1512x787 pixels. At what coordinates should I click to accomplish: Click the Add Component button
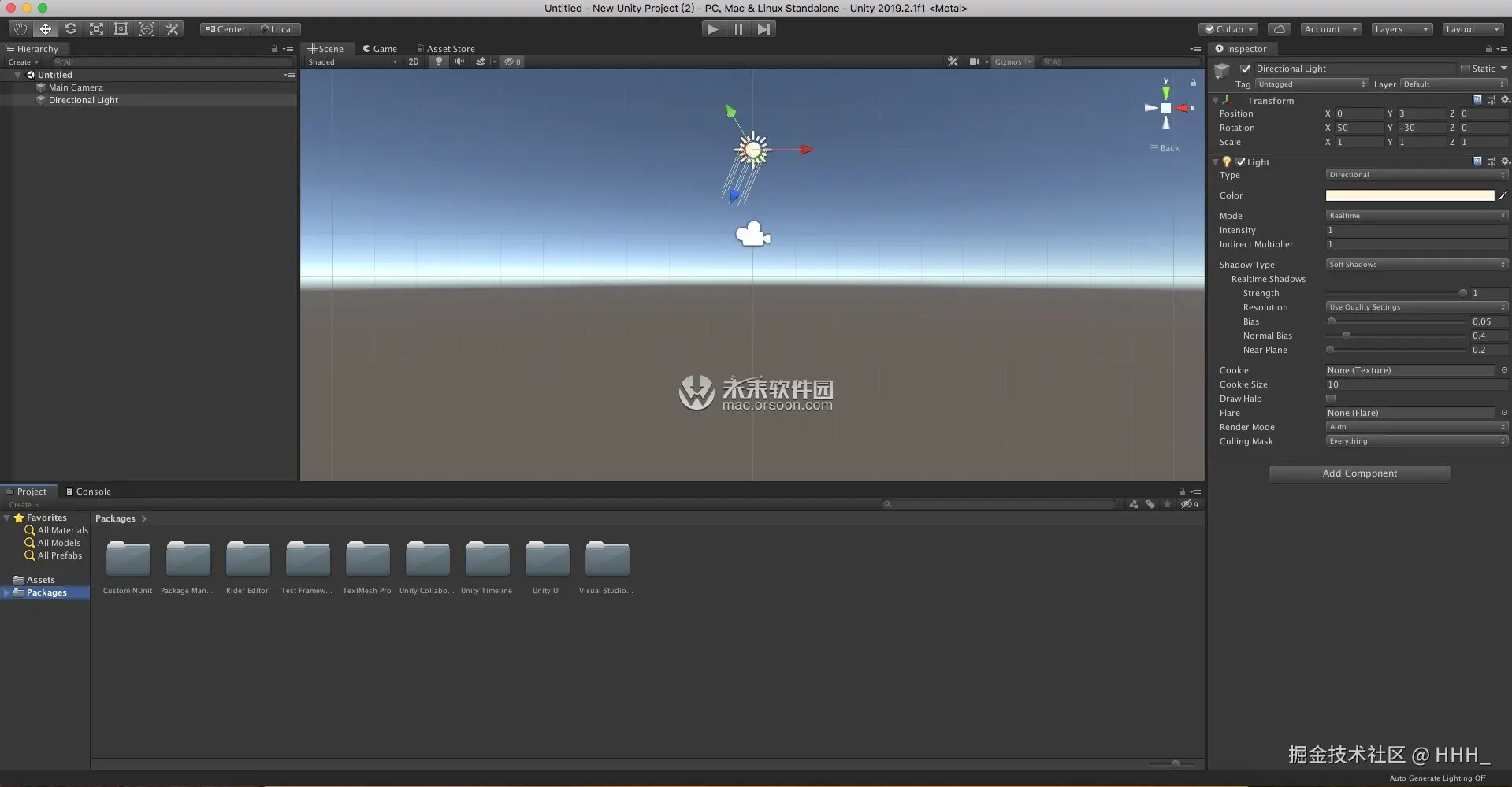coord(1359,473)
